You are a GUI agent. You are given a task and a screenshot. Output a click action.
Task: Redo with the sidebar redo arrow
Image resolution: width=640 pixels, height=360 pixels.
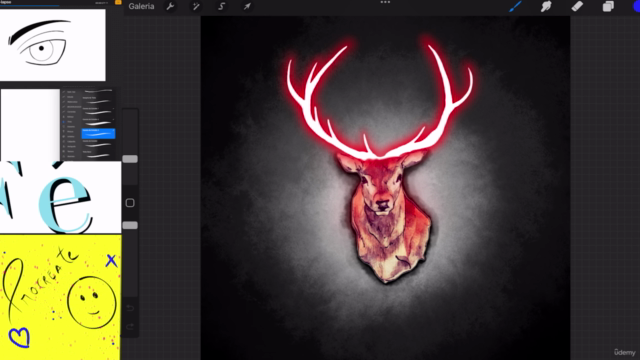(130, 327)
